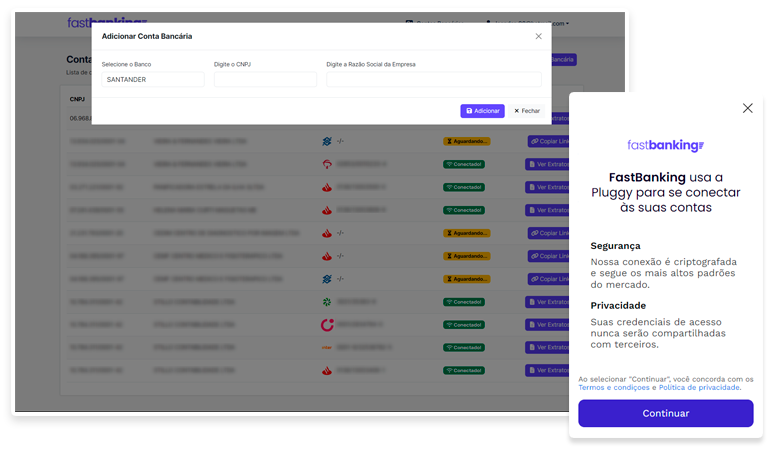Click the fastbanking logo in the header
Image resolution: width=780 pixels, height=458 pixels.
[x=107, y=21]
